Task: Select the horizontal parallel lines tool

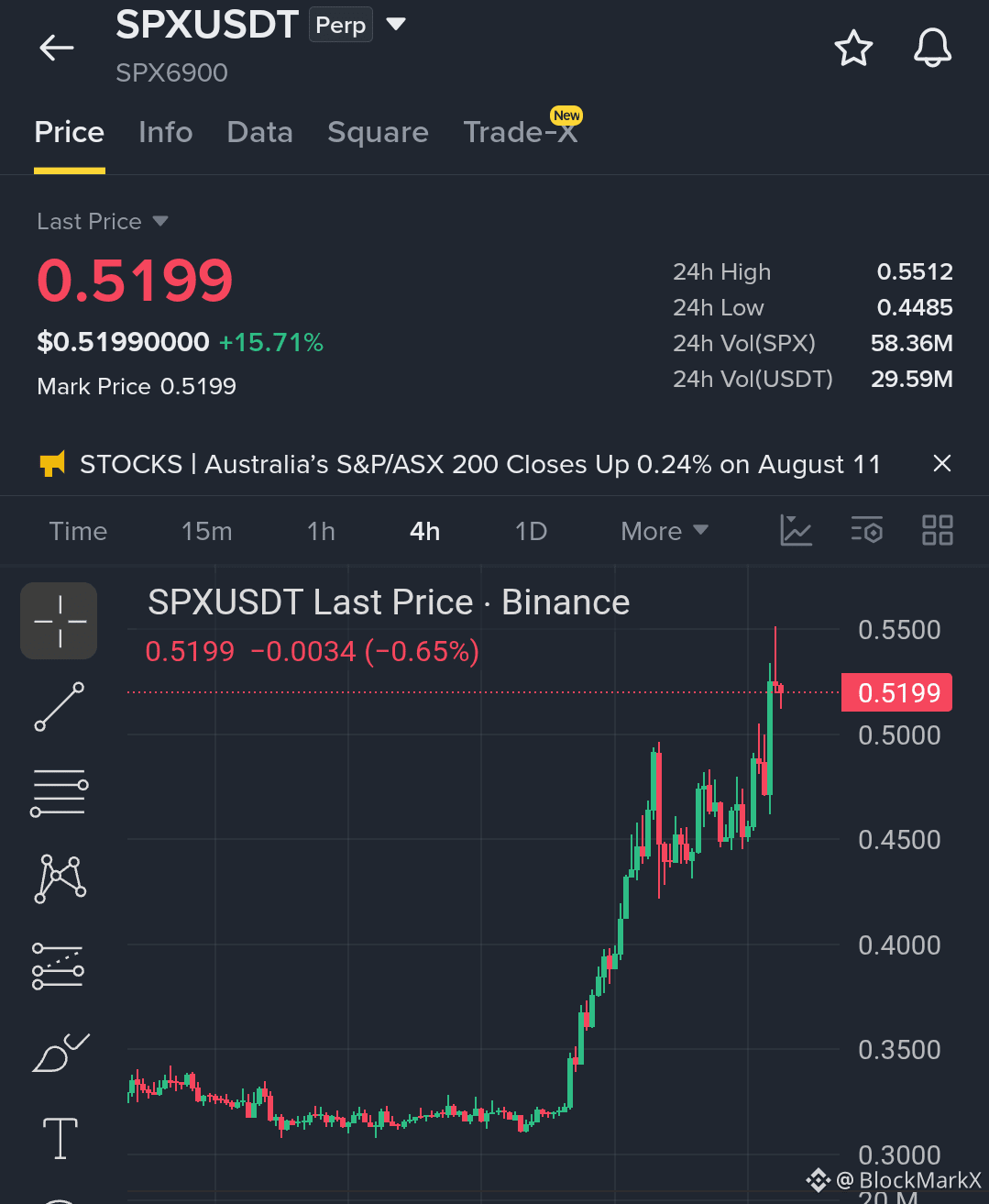Action: pos(59,793)
